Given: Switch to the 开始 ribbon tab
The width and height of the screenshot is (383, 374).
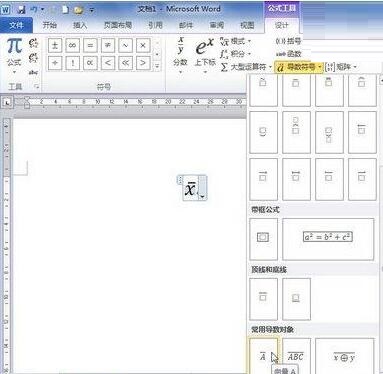Looking at the screenshot, I should click(50, 25).
